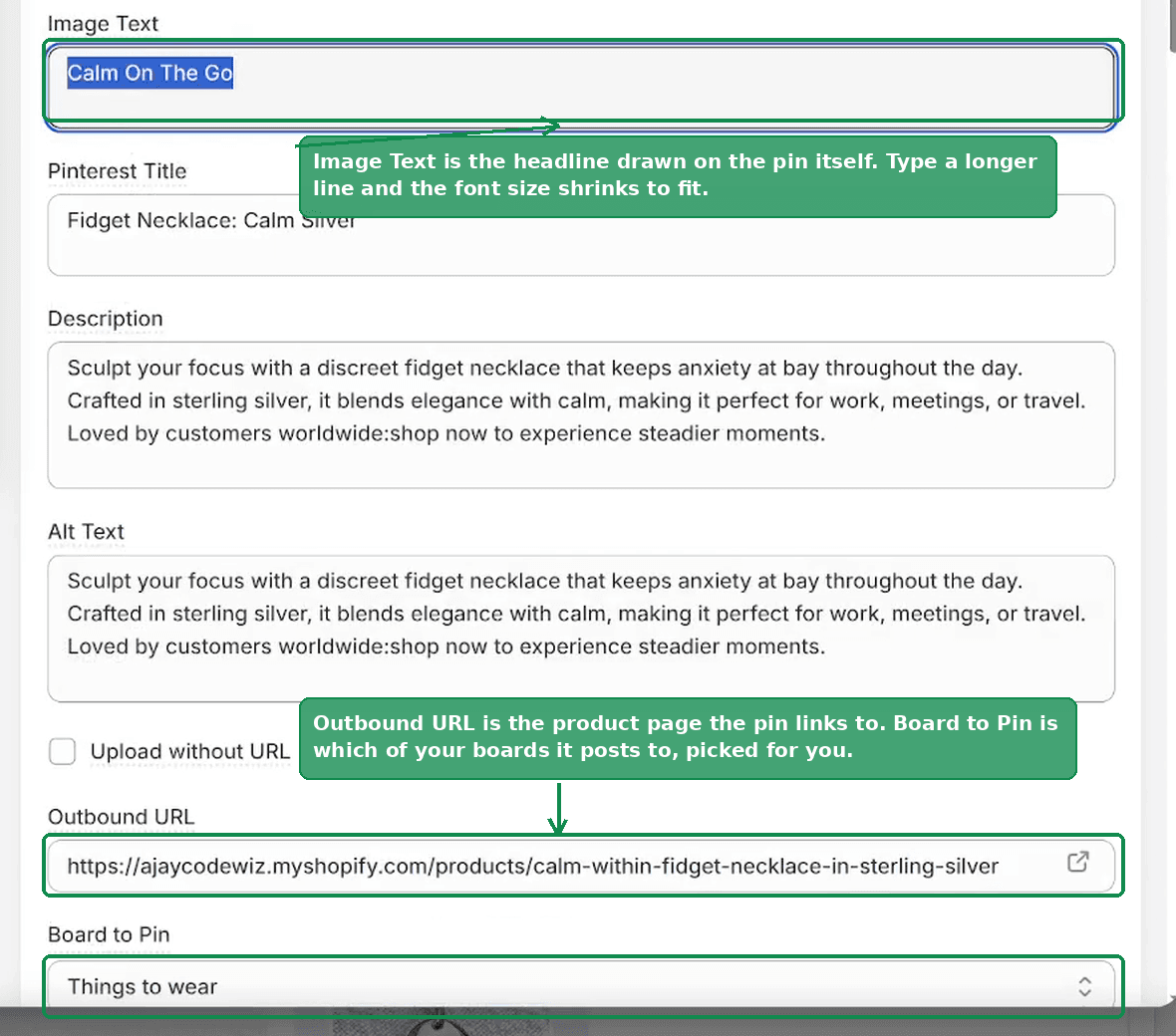Click into the Description text area
The height and width of the screenshot is (1036, 1176).
[581, 415]
